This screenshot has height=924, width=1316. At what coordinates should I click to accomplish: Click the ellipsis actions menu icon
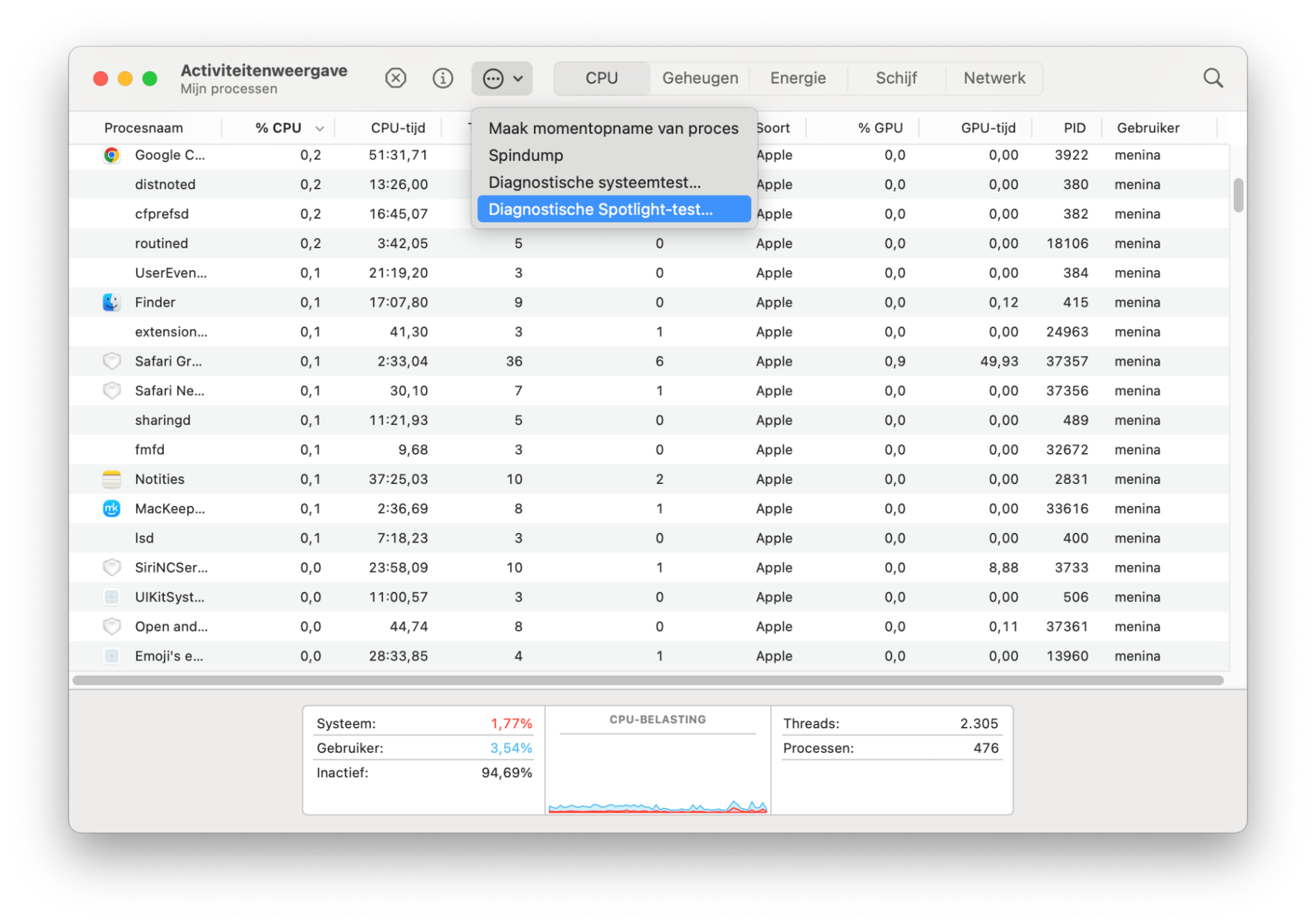[x=492, y=78]
